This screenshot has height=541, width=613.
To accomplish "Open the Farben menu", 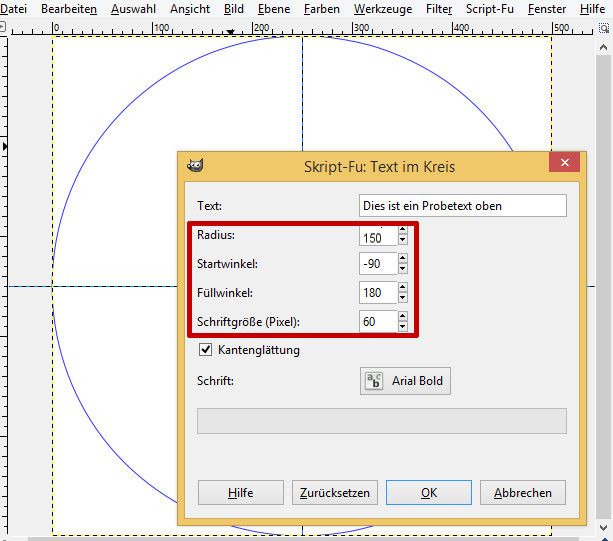I will [x=322, y=9].
